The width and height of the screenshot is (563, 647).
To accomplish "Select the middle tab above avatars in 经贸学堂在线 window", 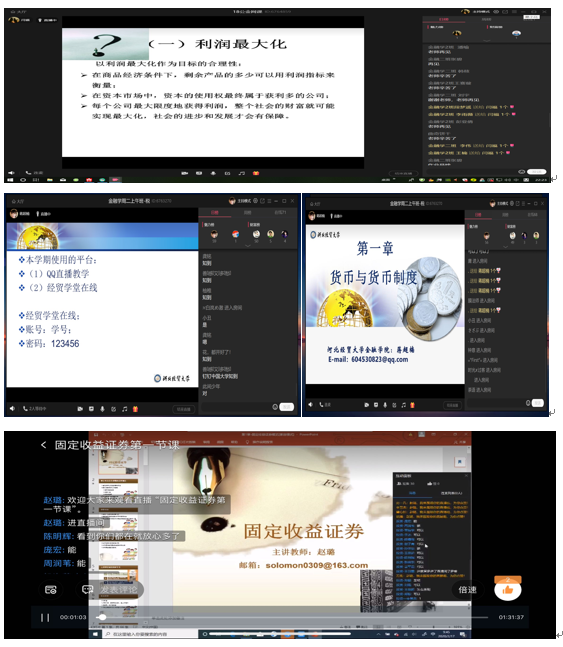I will (x=247, y=213).
